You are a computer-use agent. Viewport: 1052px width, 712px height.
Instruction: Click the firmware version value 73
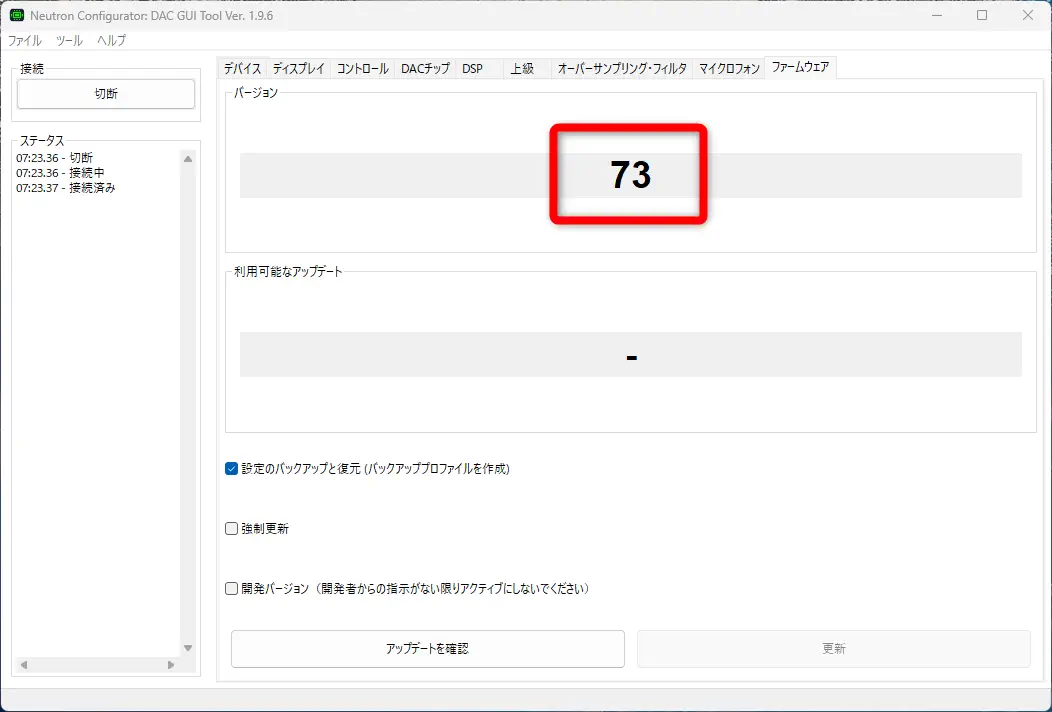631,175
